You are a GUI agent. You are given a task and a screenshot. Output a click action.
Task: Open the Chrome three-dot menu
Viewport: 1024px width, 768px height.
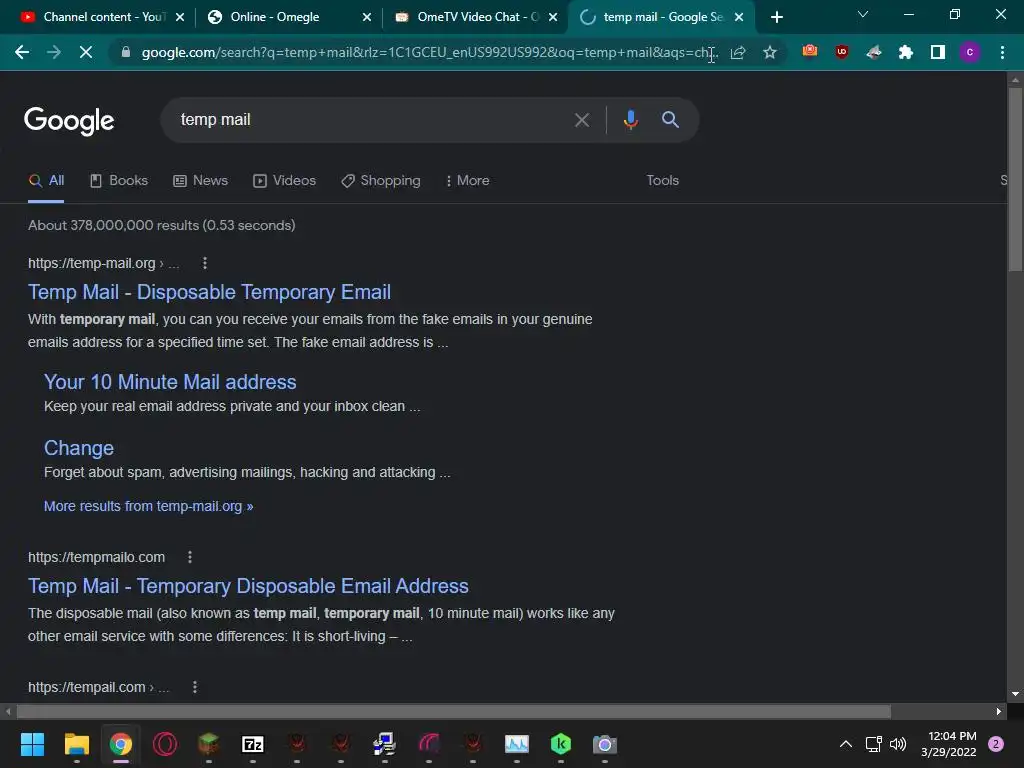coord(1002,52)
